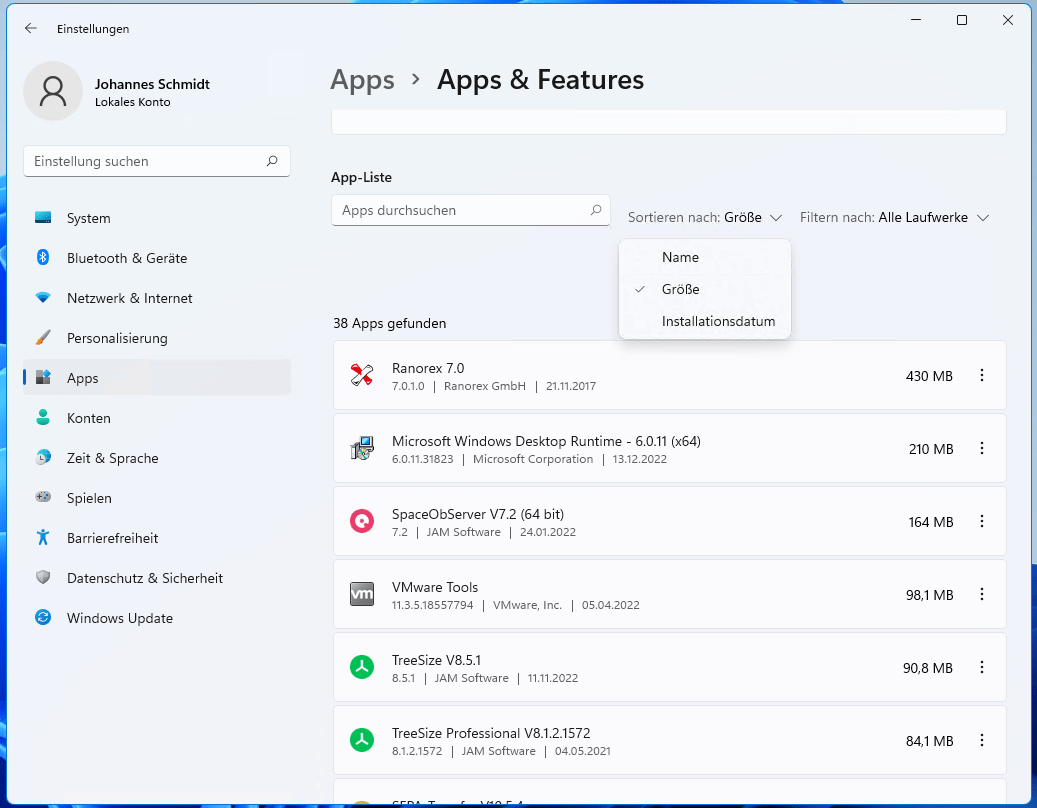
Task: Select the VMware Tools entry name
Action: [435, 587]
